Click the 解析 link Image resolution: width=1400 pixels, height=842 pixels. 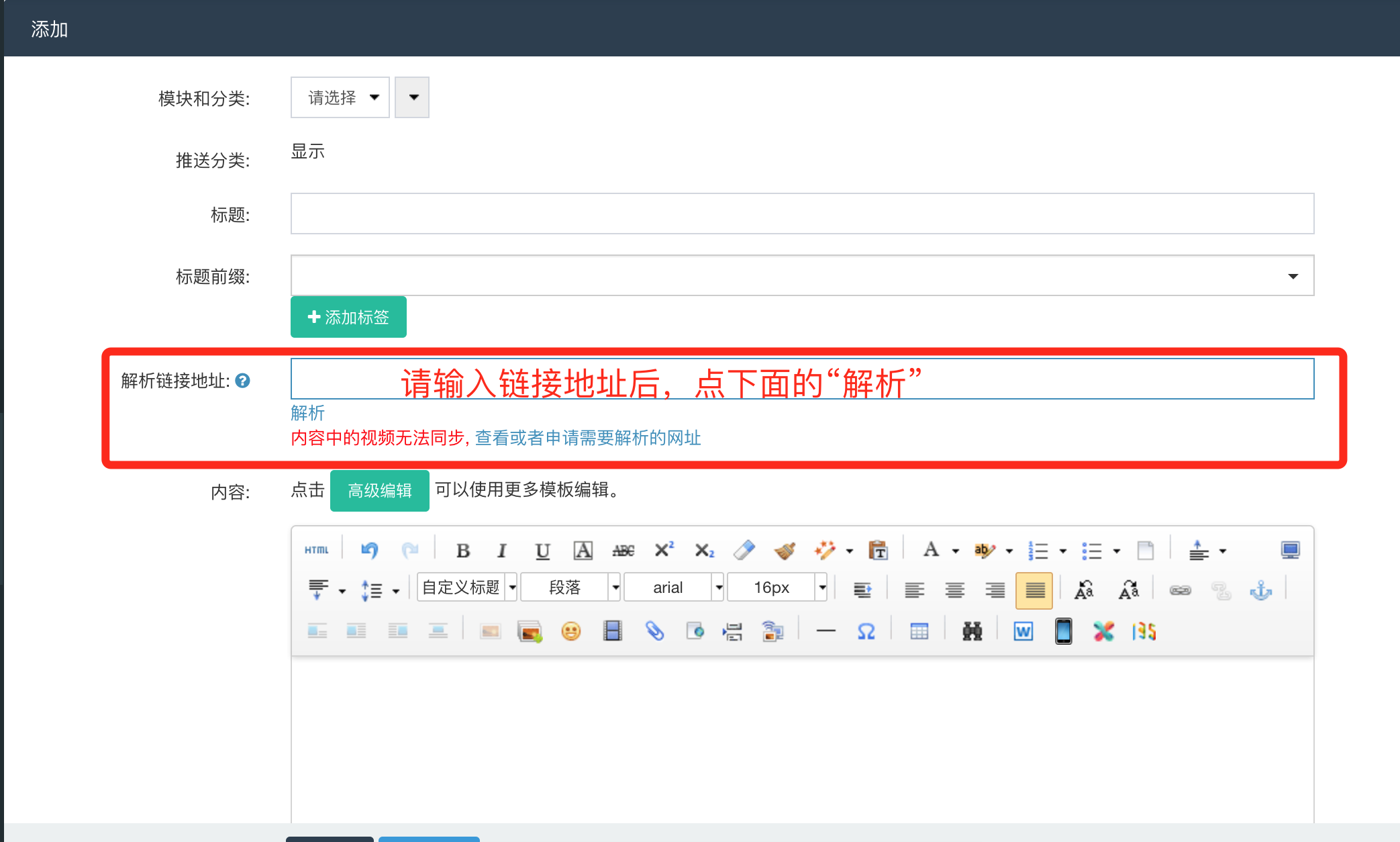pos(307,412)
